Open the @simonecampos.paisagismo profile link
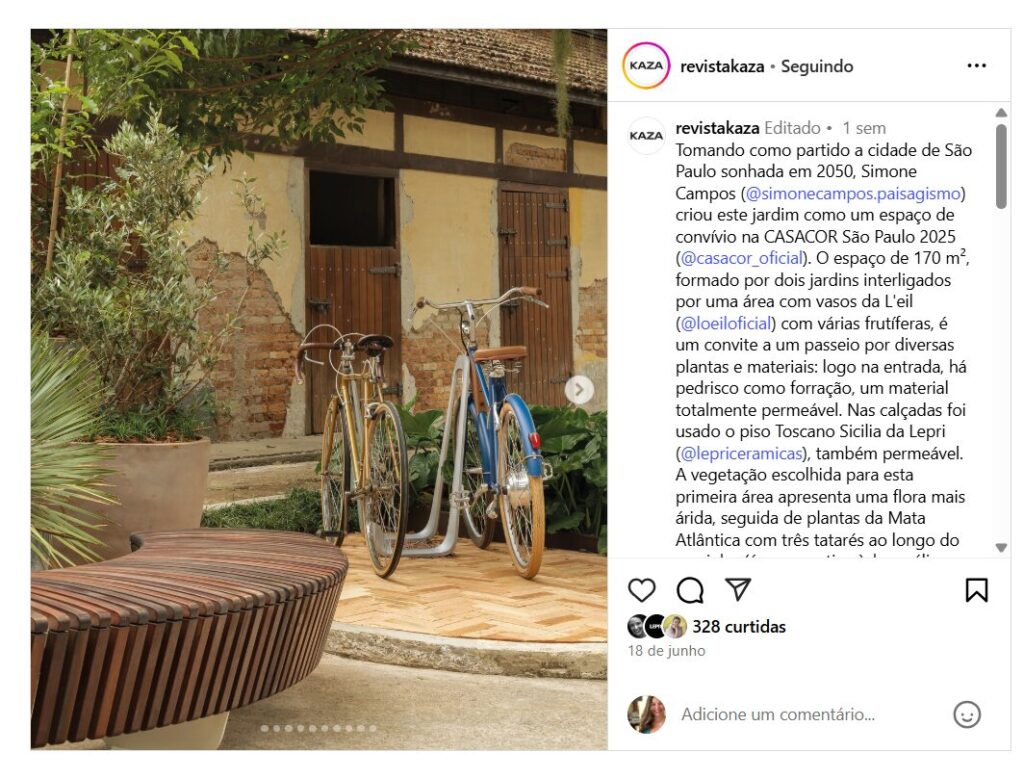The width and height of the screenshot is (1024, 778). pos(853,193)
